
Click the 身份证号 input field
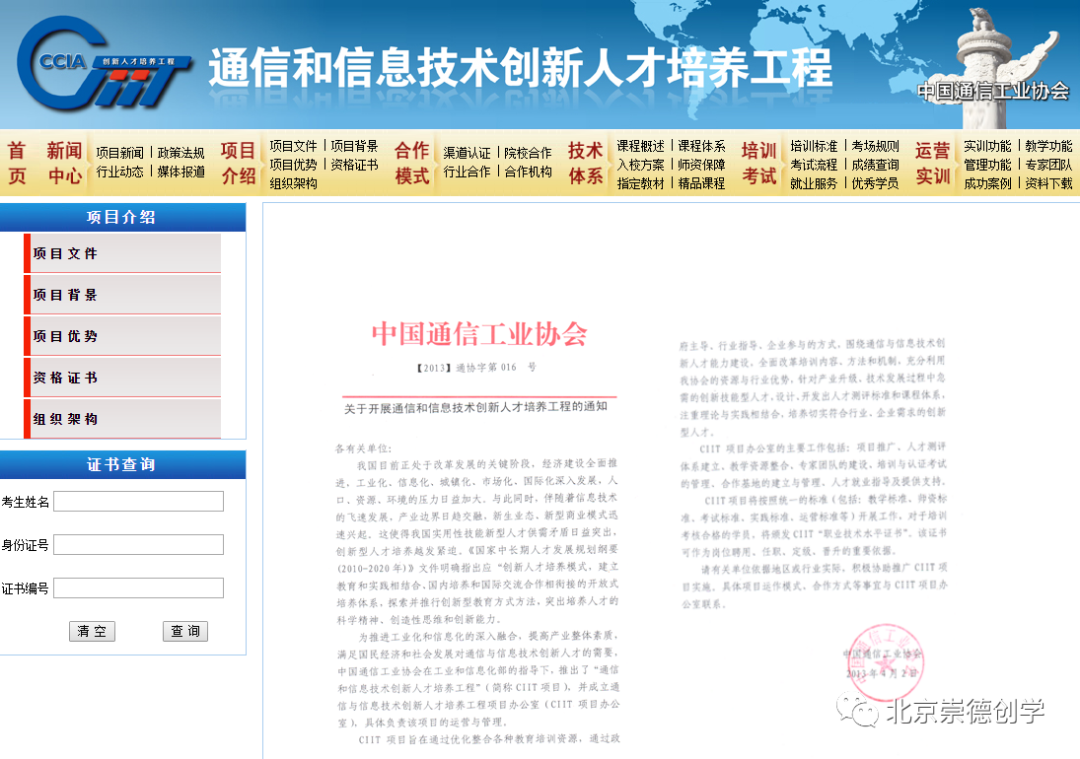coord(138,545)
